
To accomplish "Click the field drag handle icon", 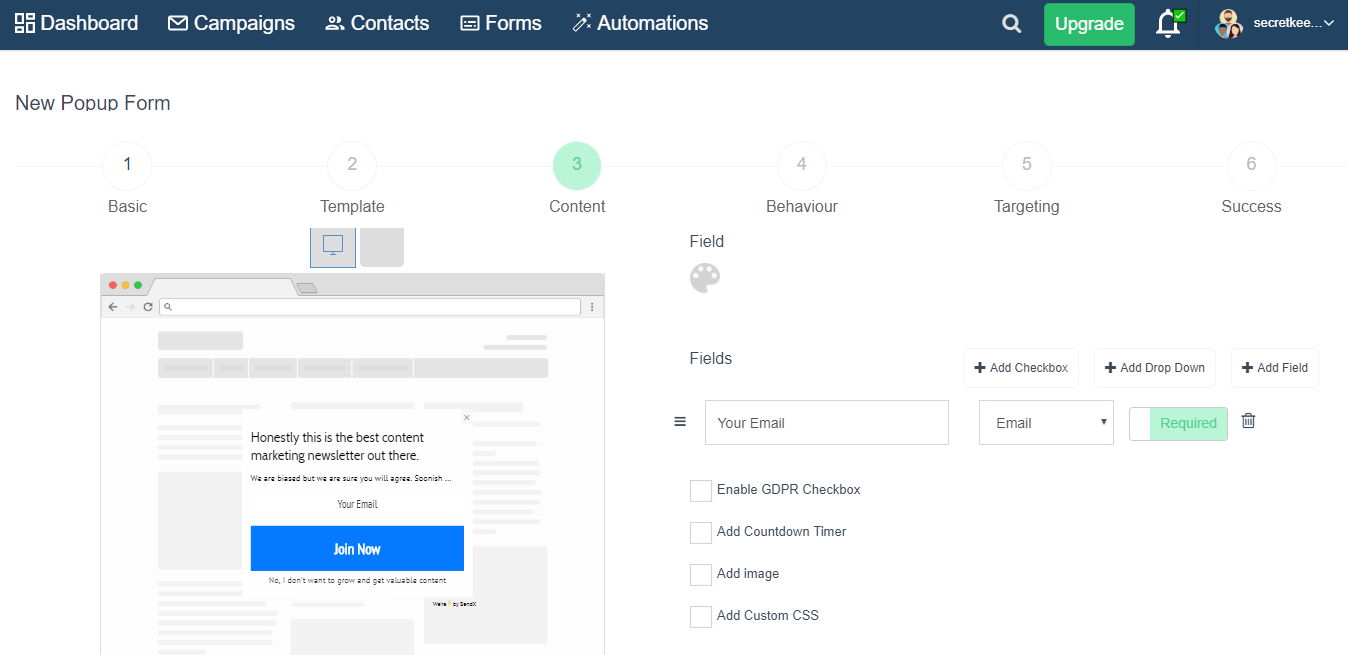I will coord(680,422).
